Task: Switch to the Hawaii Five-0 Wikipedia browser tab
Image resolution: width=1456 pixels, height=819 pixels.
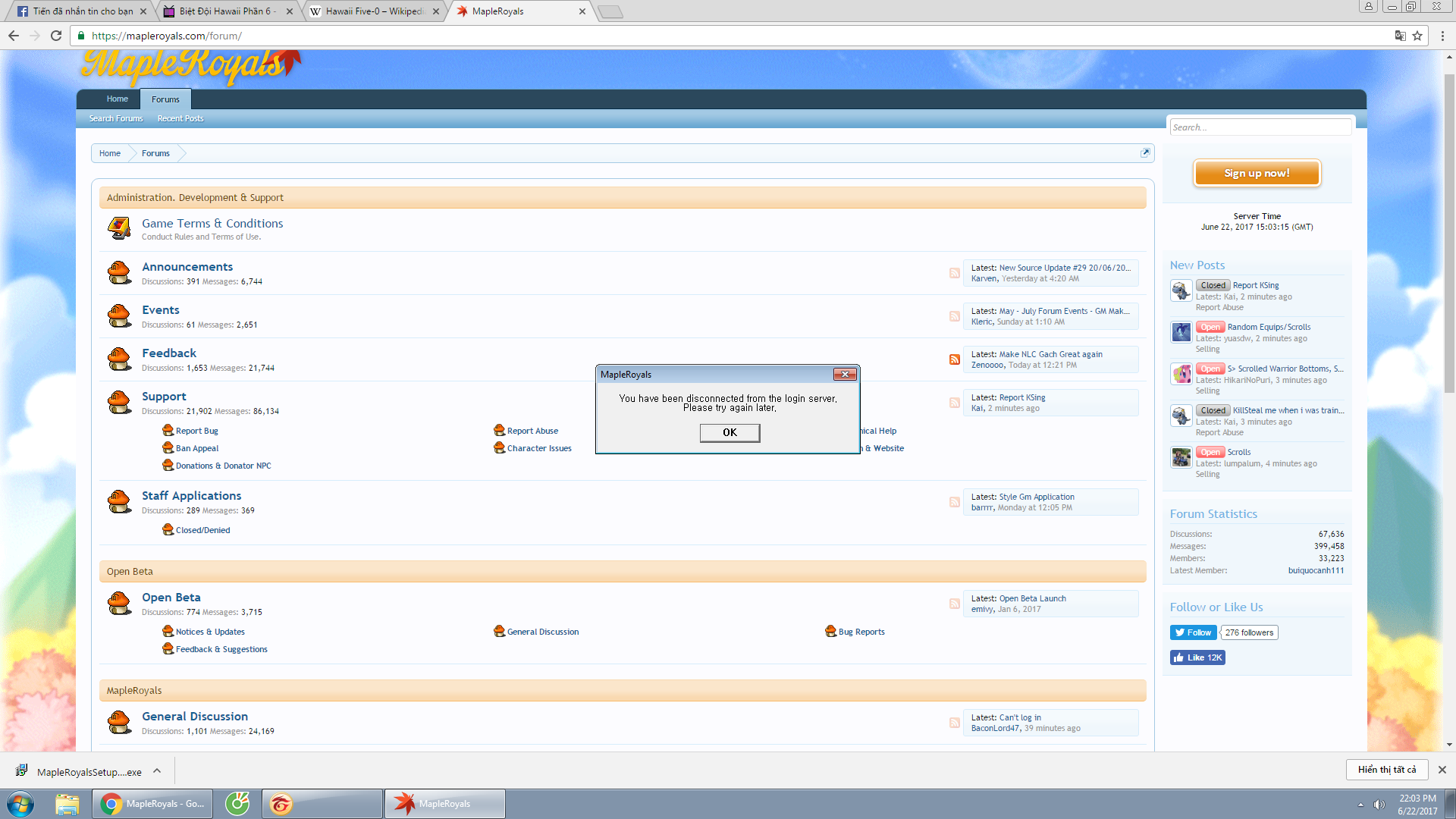Action: [374, 11]
